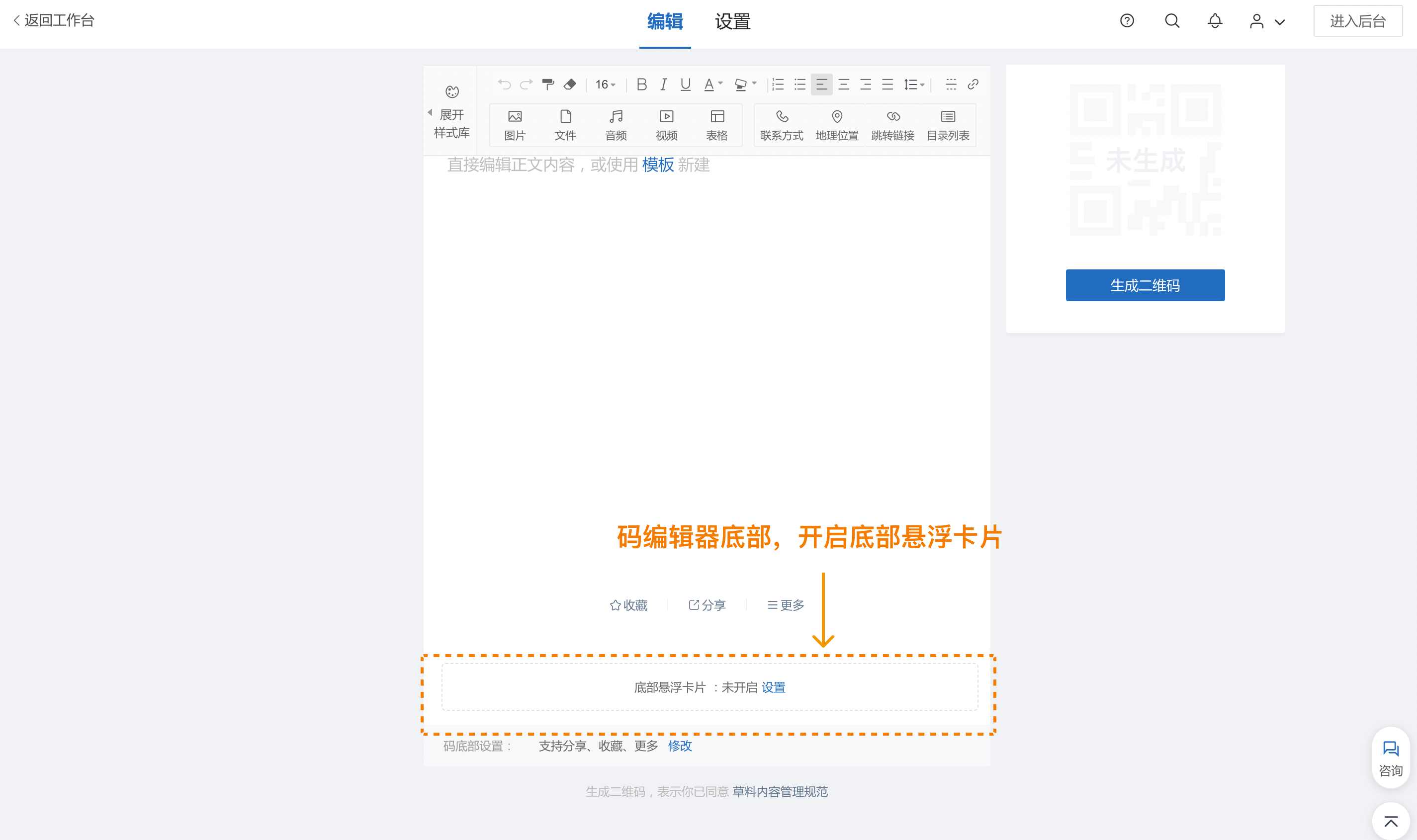Insert an unordered bullet list

point(800,84)
